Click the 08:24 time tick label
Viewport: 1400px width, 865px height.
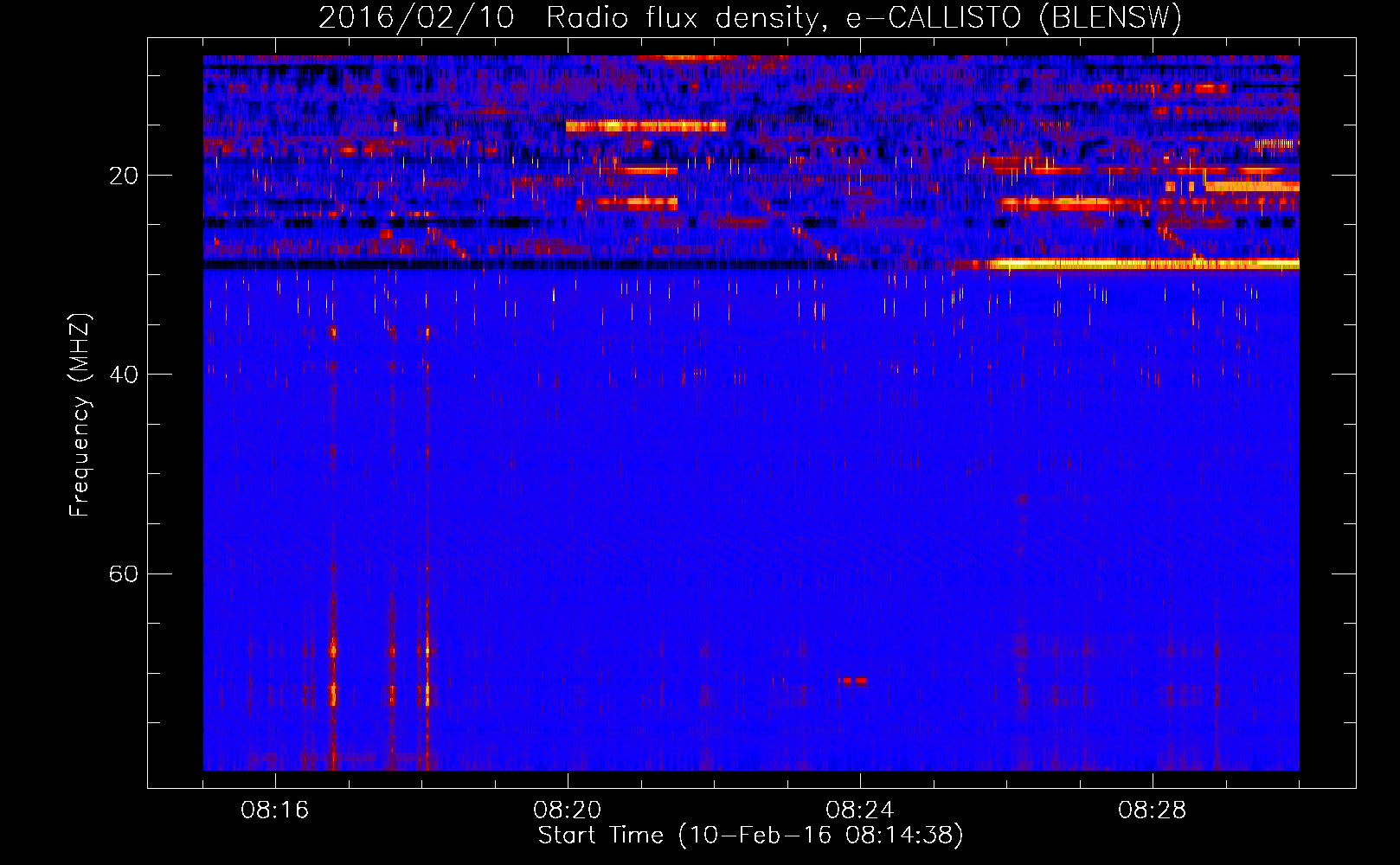pyautogui.click(x=860, y=811)
